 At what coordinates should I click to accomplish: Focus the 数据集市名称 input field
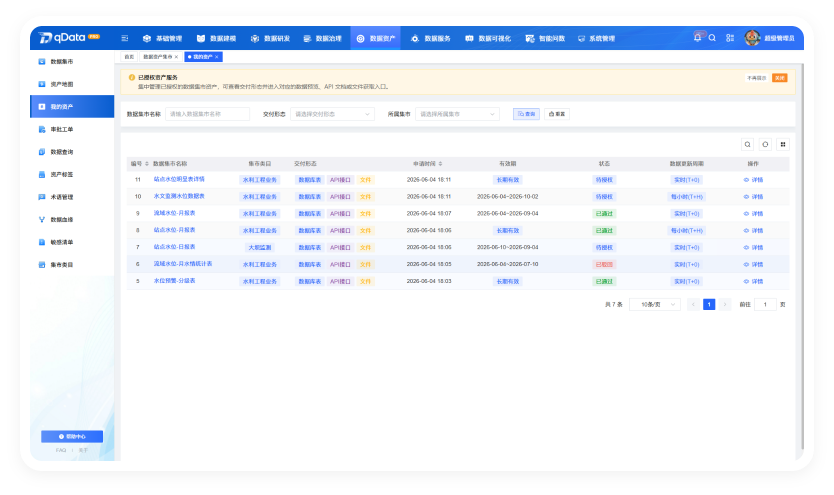click(207, 114)
